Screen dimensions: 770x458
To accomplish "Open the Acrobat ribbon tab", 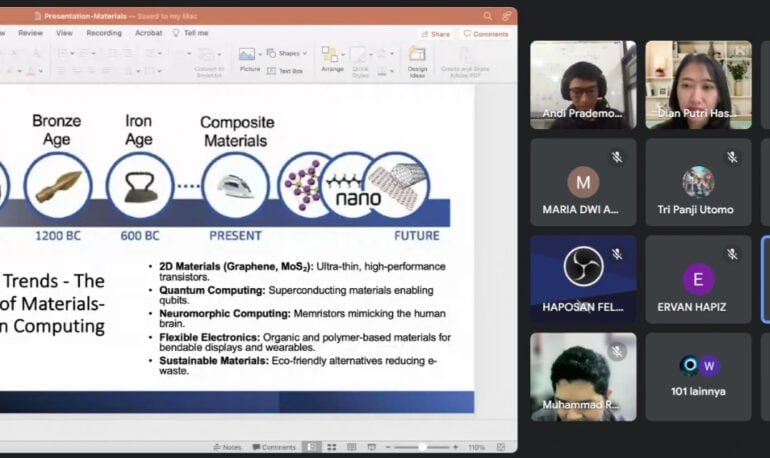I will pos(148,33).
